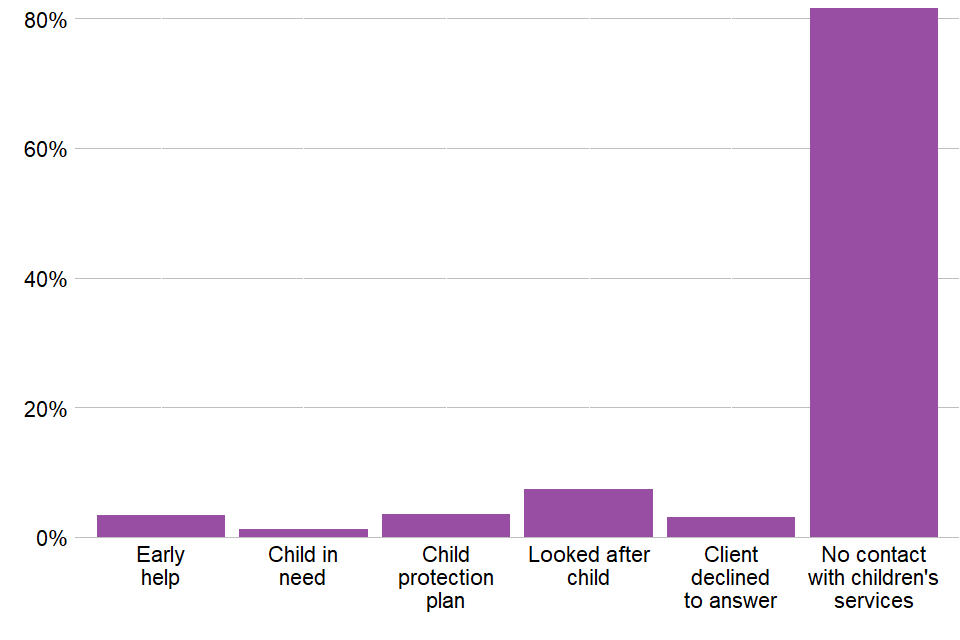Click the Early help bar
Screen dimensions: 960x640
[161, 526]
